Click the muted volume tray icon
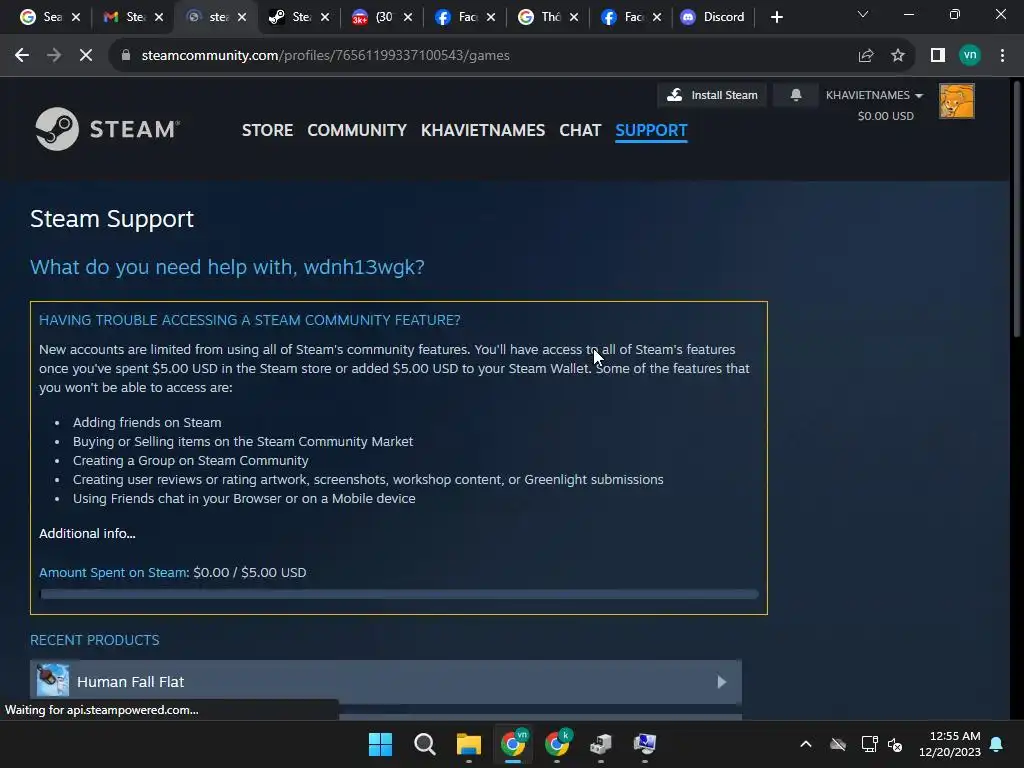The height and width of the screenshot is (768, 1024). tap(895, 744)
